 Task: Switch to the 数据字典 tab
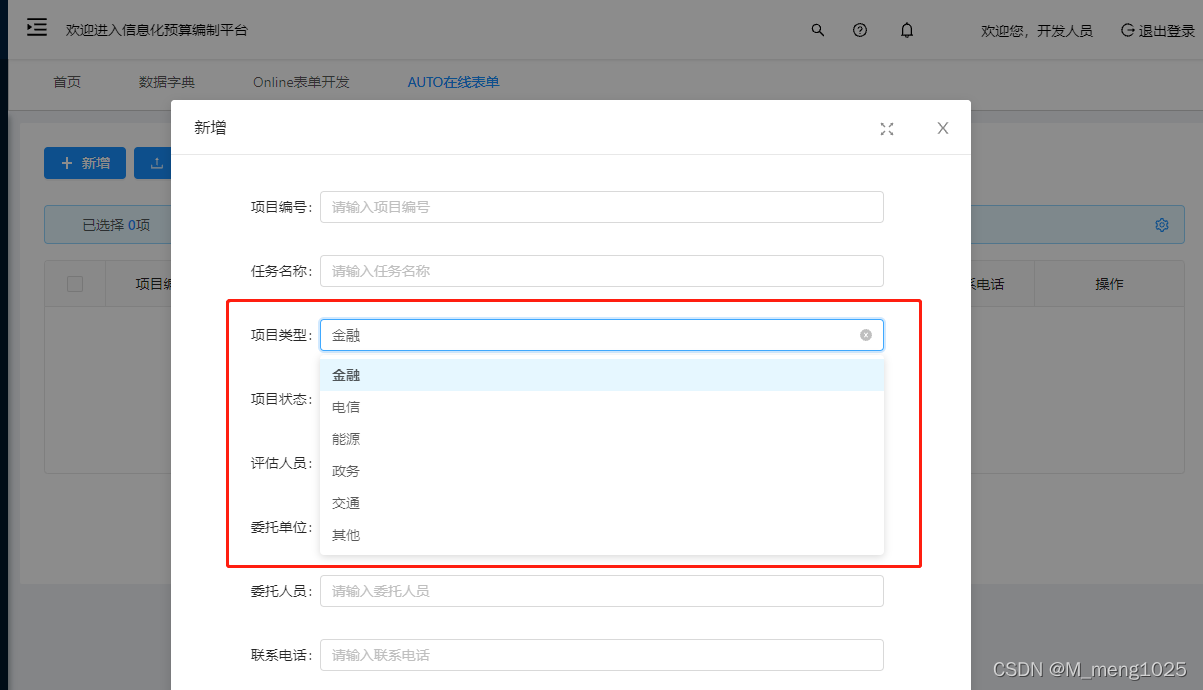167,82
